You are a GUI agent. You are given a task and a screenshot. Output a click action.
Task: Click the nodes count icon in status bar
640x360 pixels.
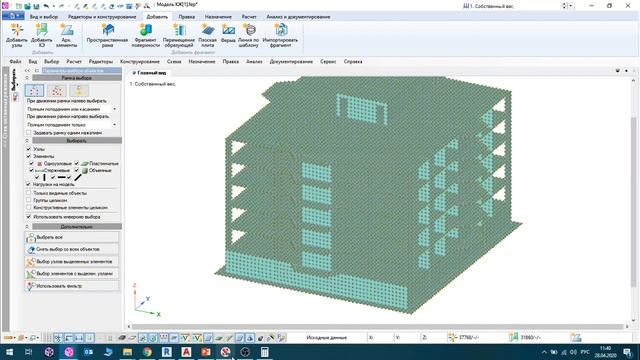[452, 337]
